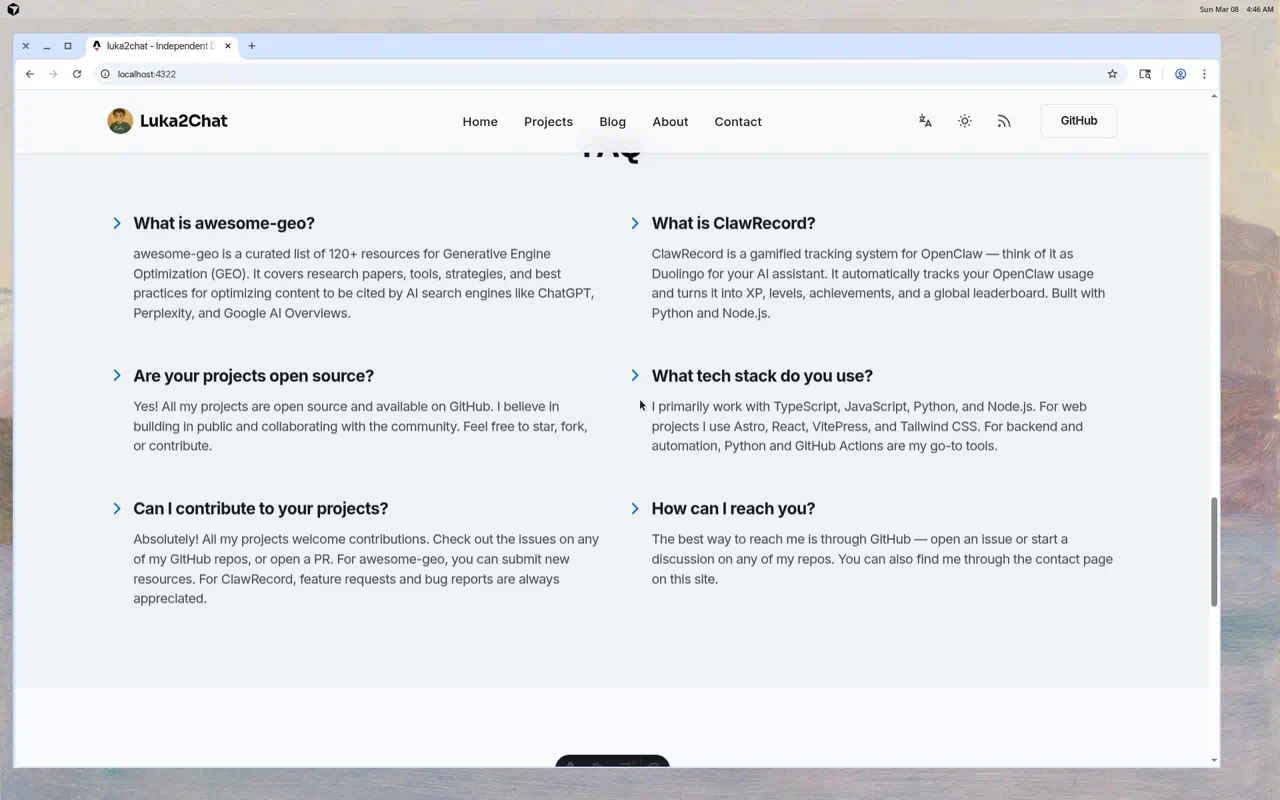
Task: Click the page vertical scrollbar thumb
Action: click(x=1214, y=551)
